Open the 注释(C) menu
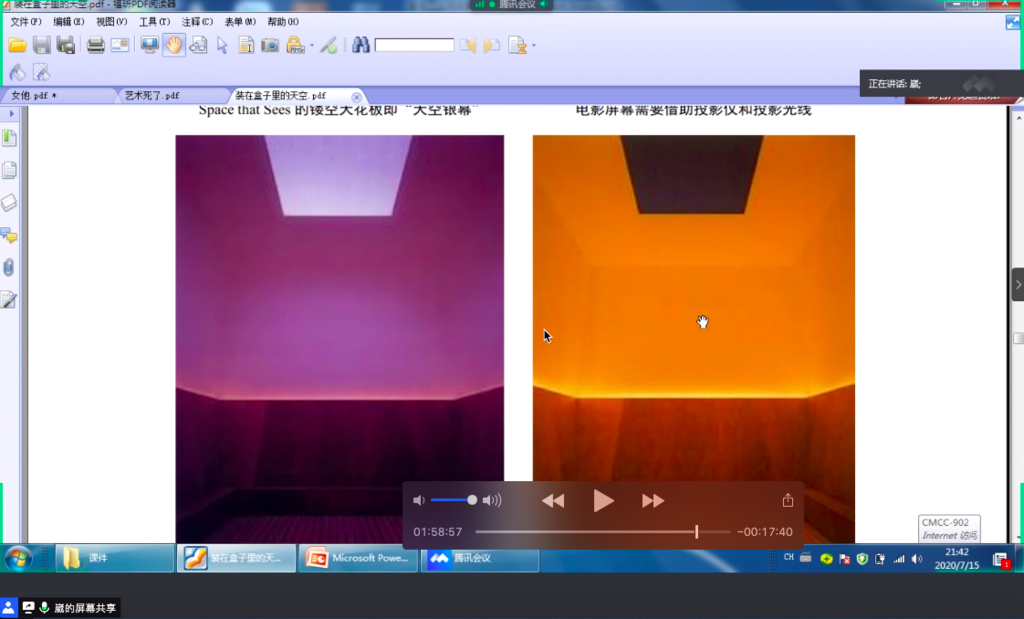 [197, 22]
